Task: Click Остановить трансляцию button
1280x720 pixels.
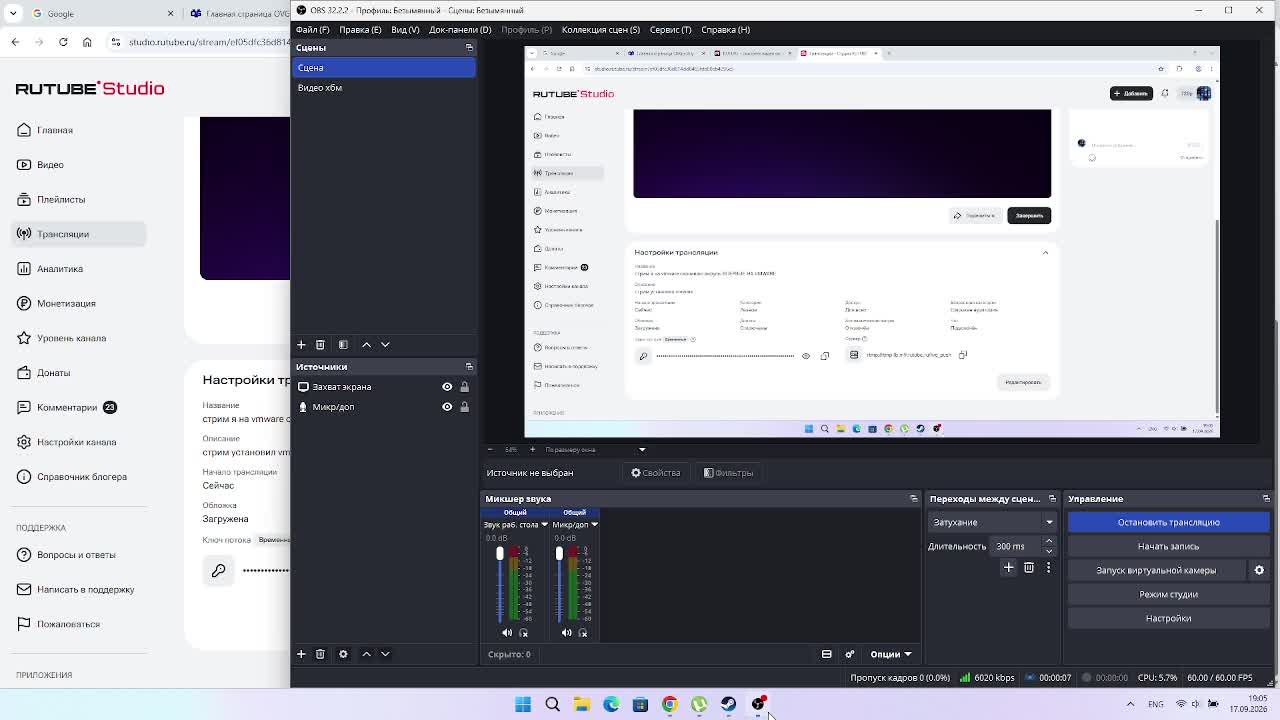Action: click(x=1169, y=522)
